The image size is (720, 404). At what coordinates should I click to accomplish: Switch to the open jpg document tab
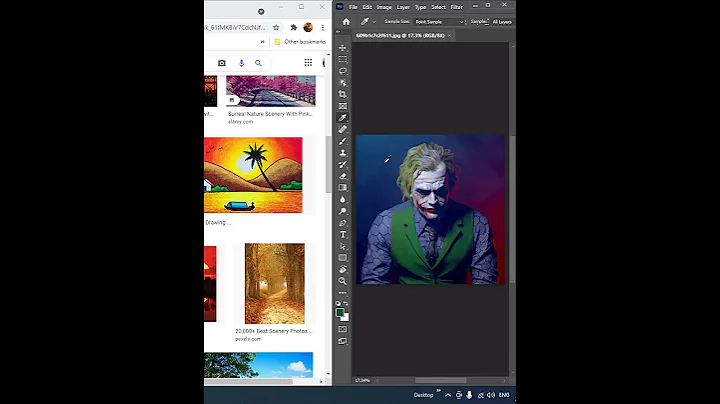click(400, 35)
